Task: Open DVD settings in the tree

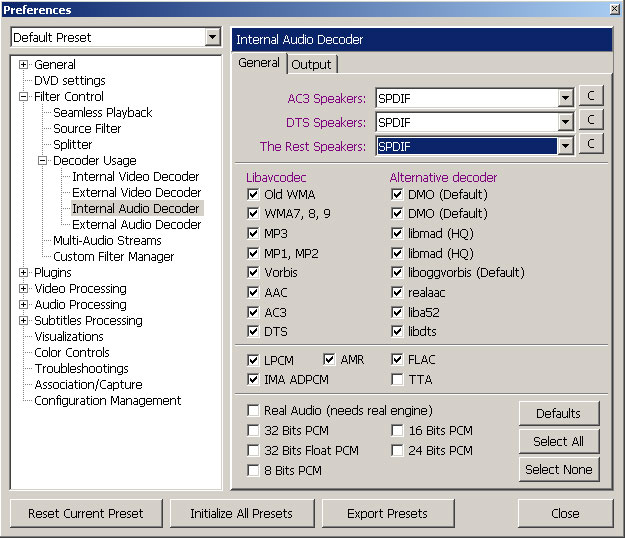Action: [x=70, y=81]
